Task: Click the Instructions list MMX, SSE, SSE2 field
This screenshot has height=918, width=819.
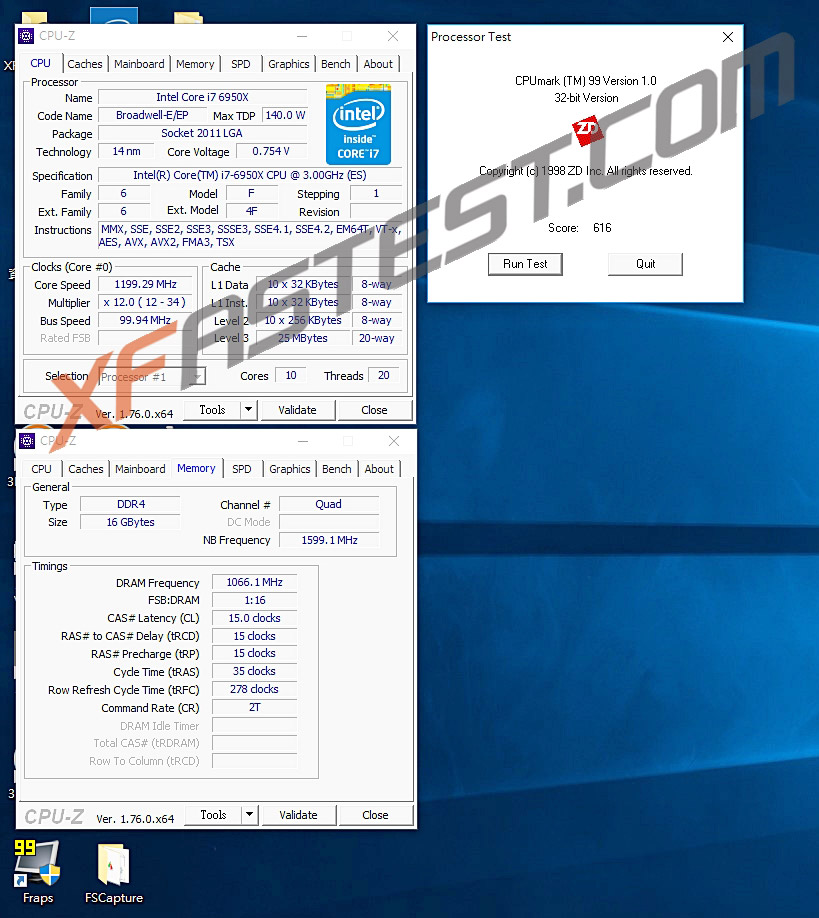Action: coord(250,236)
